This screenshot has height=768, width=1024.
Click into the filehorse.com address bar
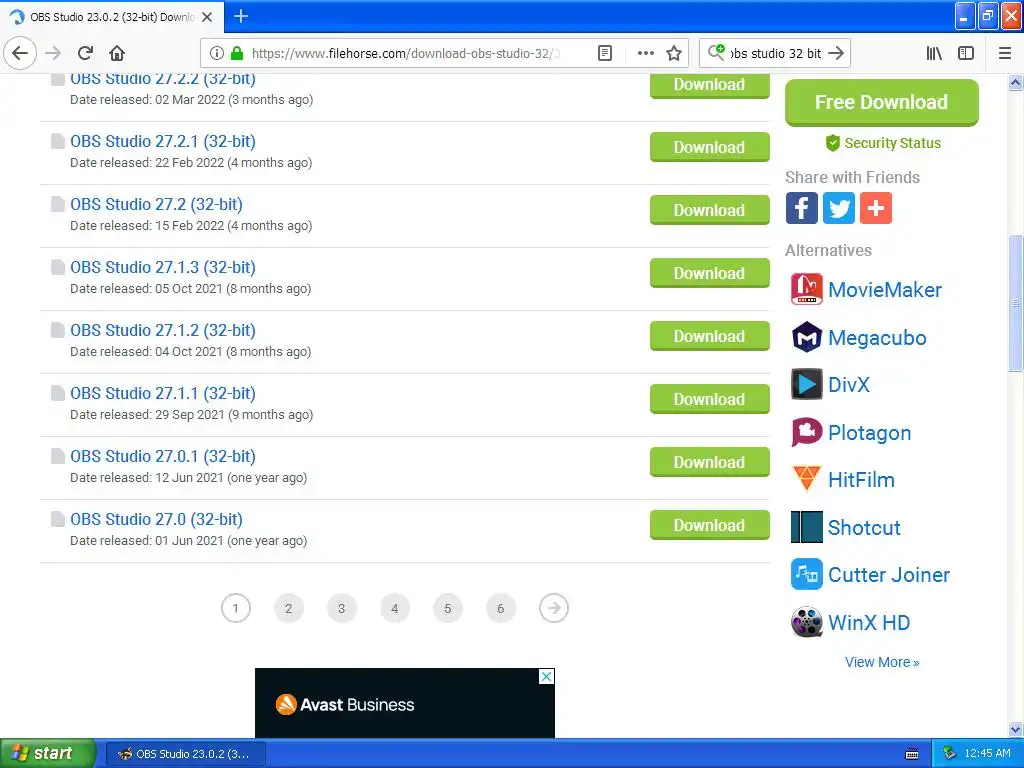pos(405,53)
